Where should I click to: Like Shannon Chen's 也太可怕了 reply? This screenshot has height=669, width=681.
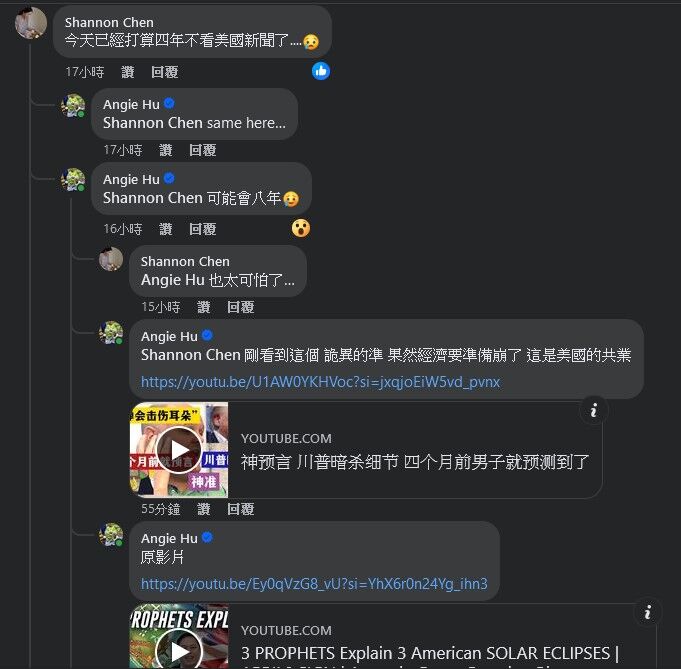coord(204,307)
